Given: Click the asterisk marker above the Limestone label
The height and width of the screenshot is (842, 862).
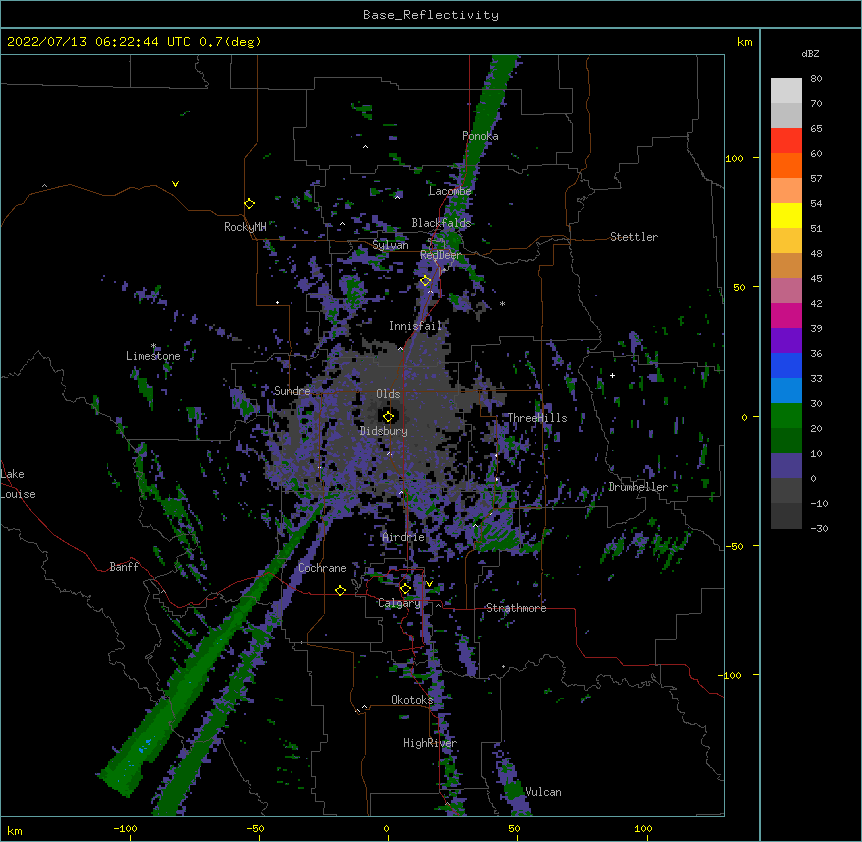Looking at the screenshot, I should (x=153, y=346).
